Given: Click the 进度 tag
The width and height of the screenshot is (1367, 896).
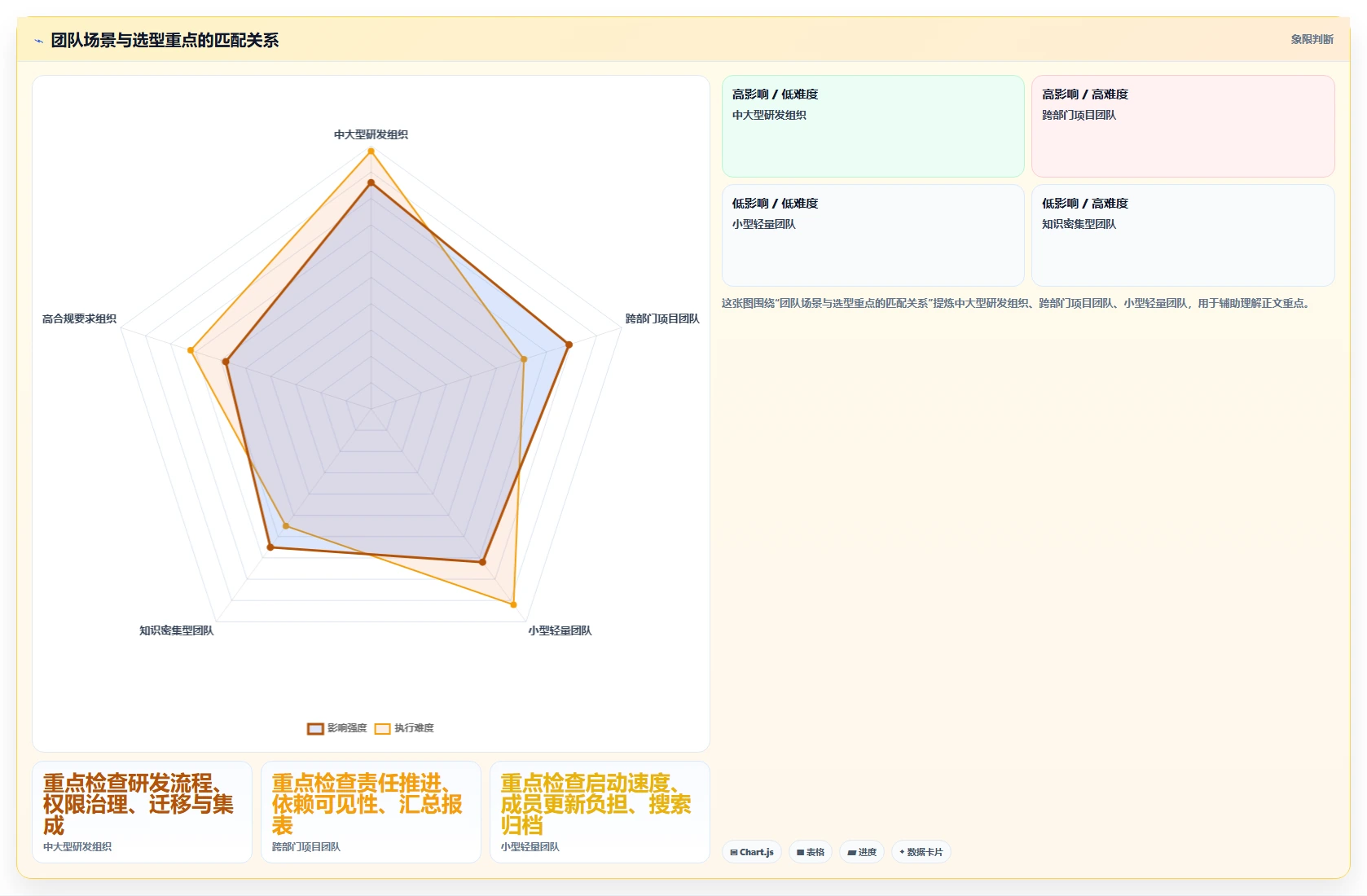Looking at the screenshot, I should click(862, 852).
